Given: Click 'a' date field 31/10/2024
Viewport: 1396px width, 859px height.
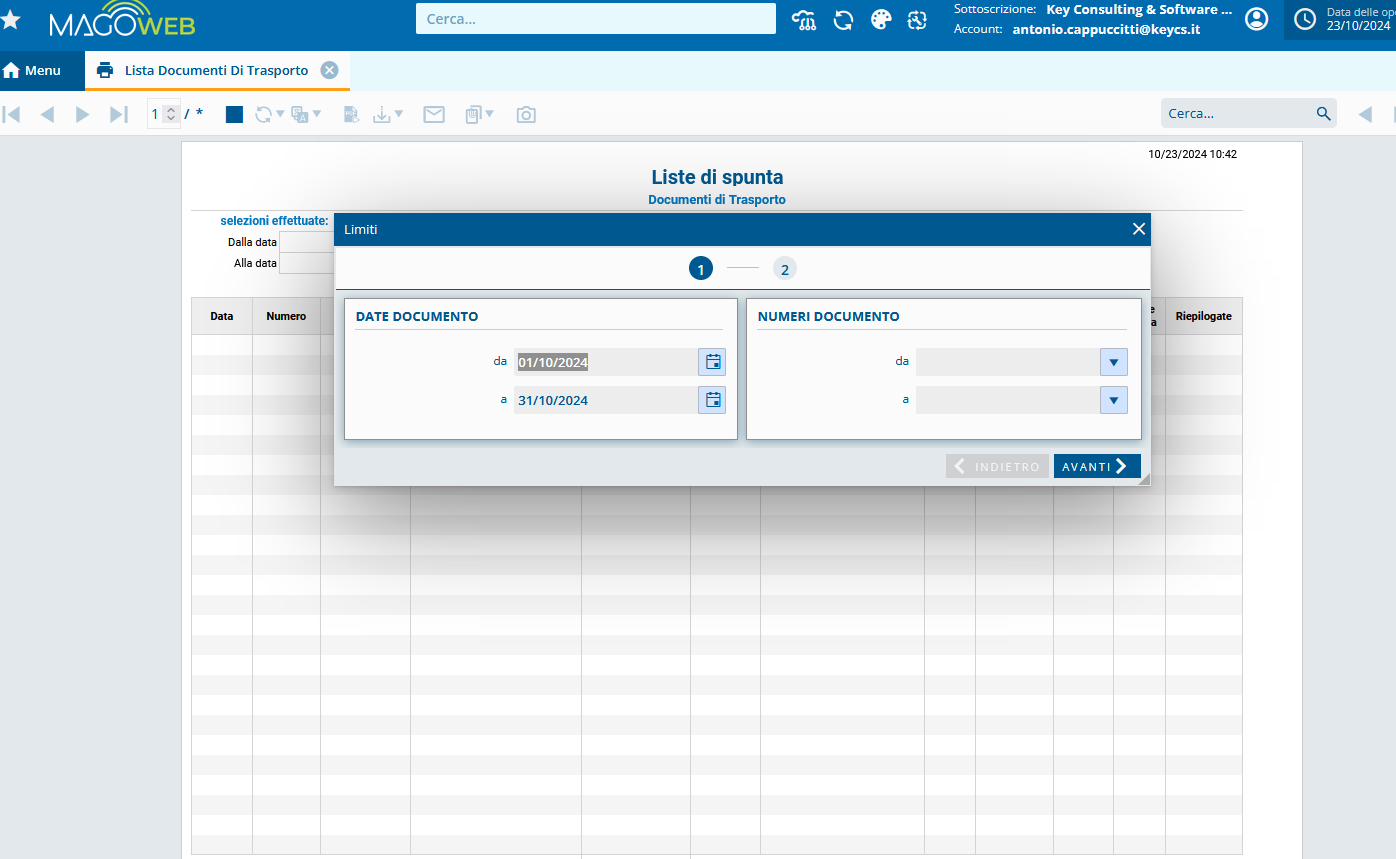Looking at the screenshot, I should (x=605, y=400).
